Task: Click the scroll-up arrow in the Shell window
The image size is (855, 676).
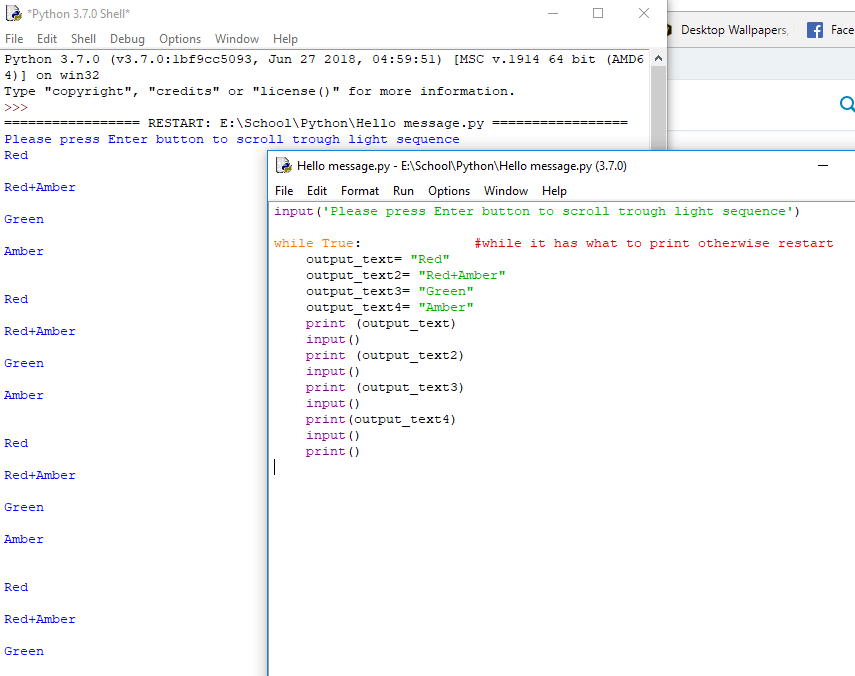Action: [x=658, y=57]
